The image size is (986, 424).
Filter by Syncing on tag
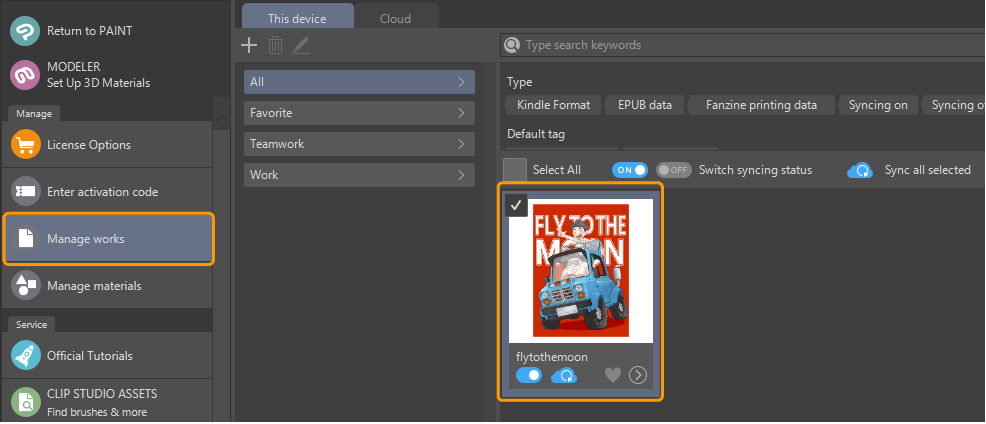[x=878, y=105]
